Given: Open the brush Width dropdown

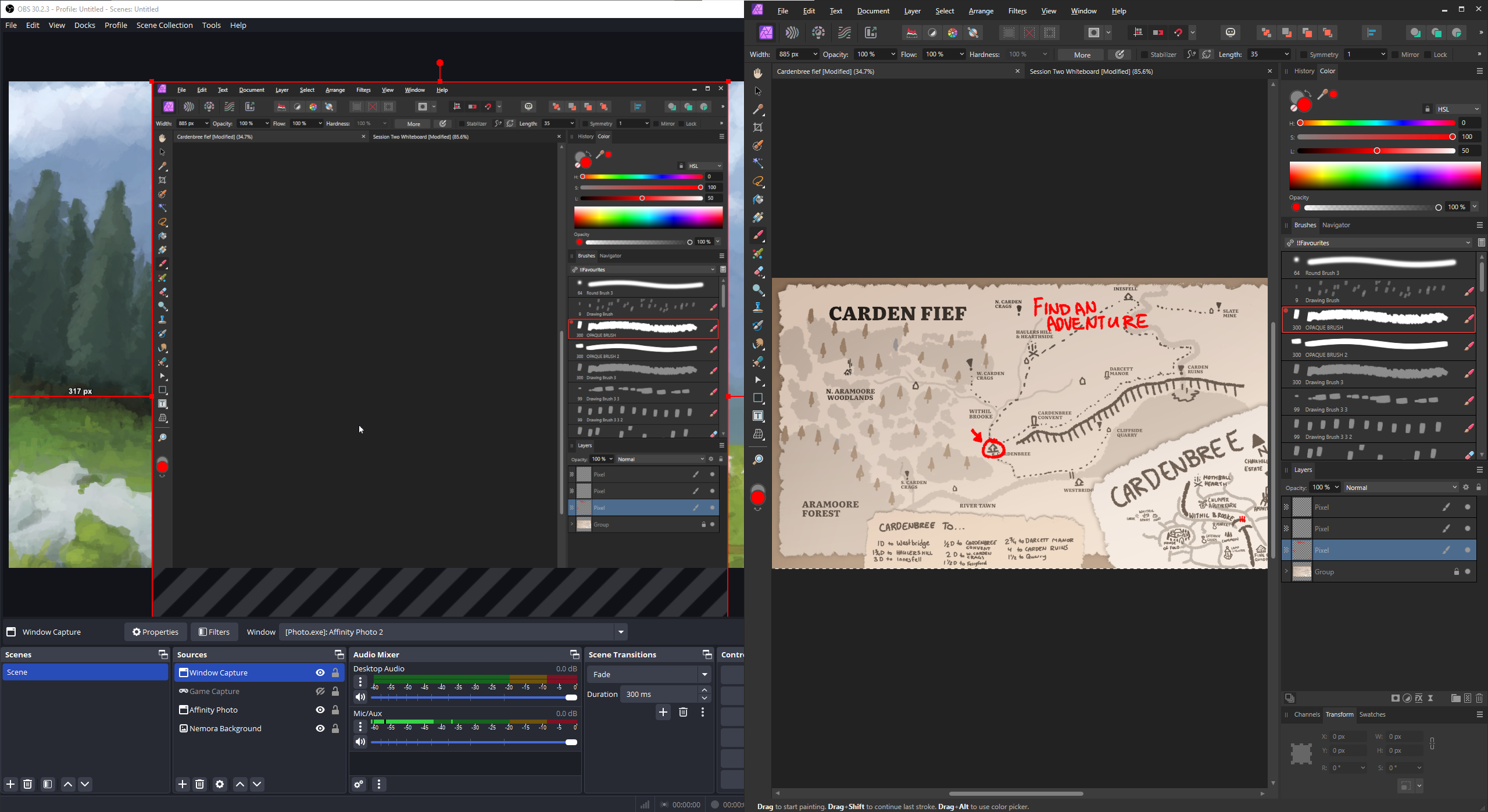Looking at the screenshot, I should (815, 55).
